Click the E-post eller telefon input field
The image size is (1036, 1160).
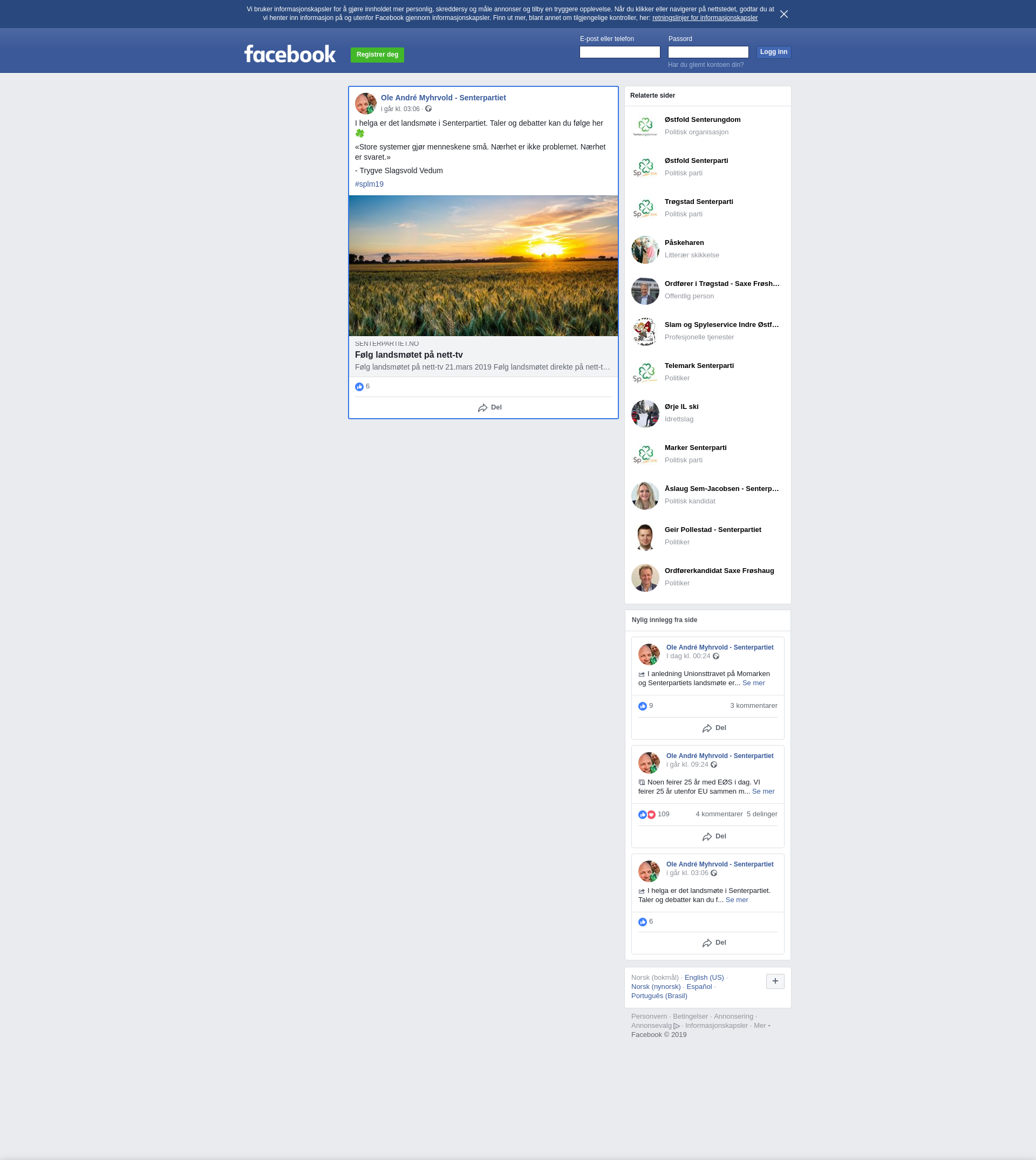(619, 52)
